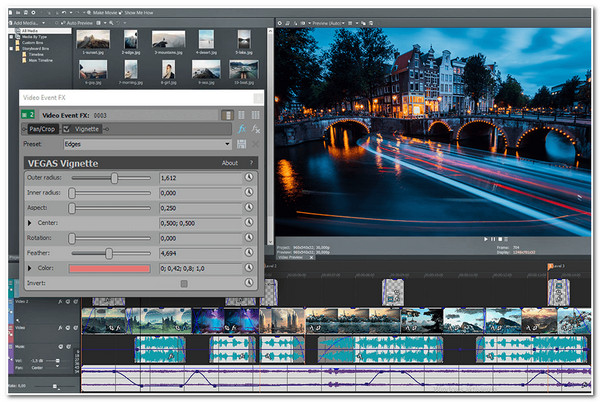600x402 pixels.
Task: Select Main Timeline bin in the tree
Action: coord(41,60)
